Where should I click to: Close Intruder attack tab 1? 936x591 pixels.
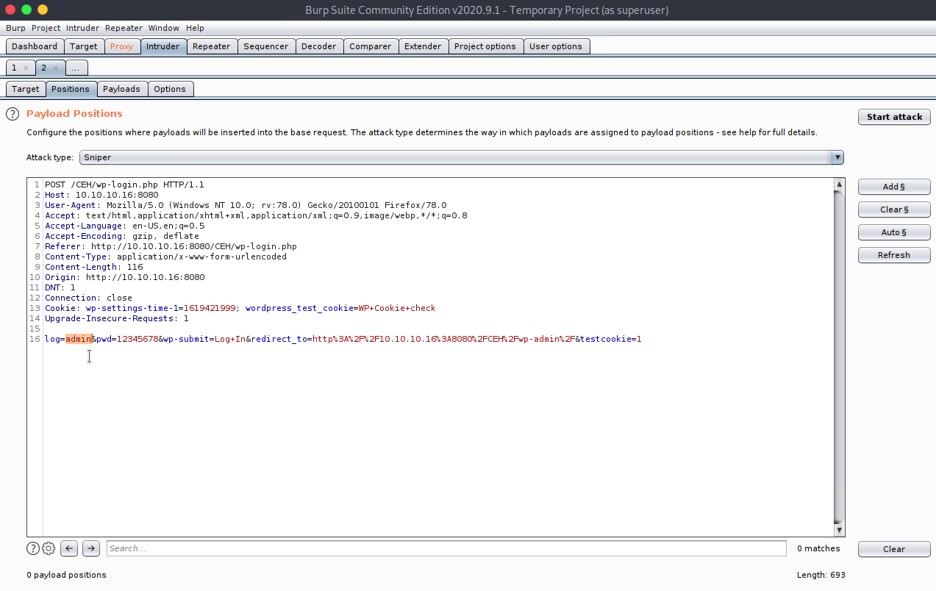[x=26, y=68]
